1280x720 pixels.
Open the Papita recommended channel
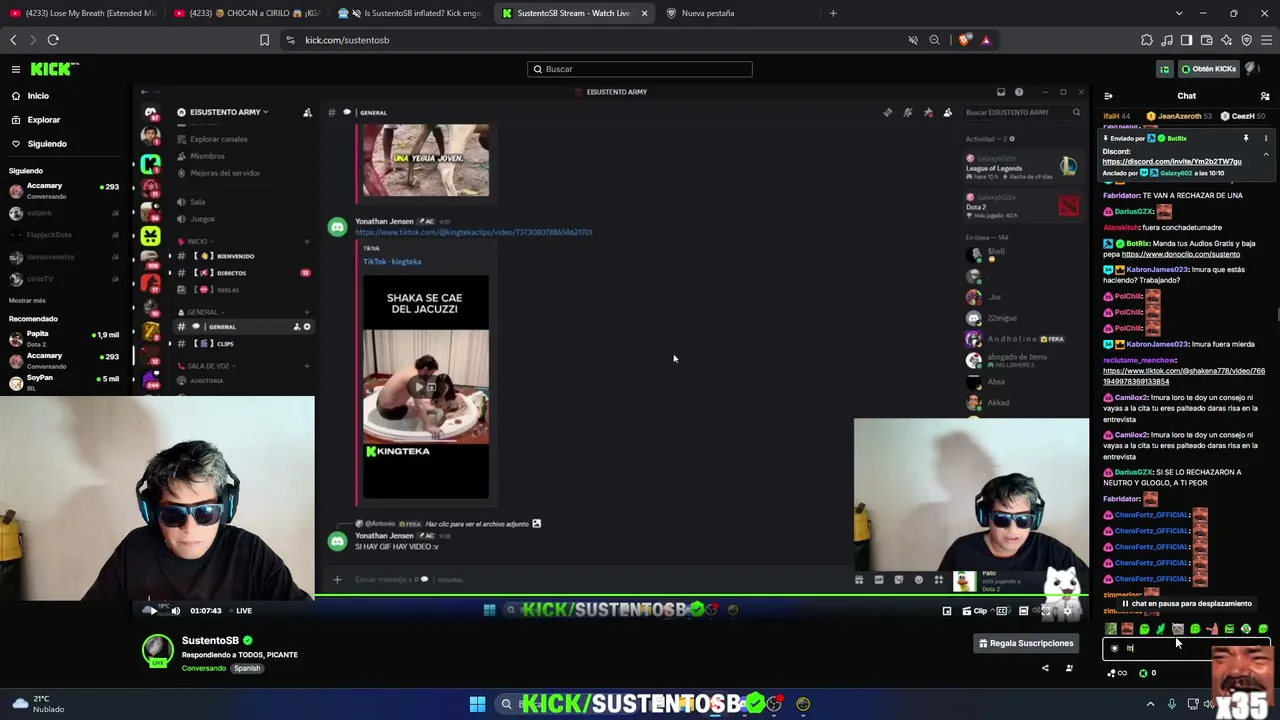(64, 338)
